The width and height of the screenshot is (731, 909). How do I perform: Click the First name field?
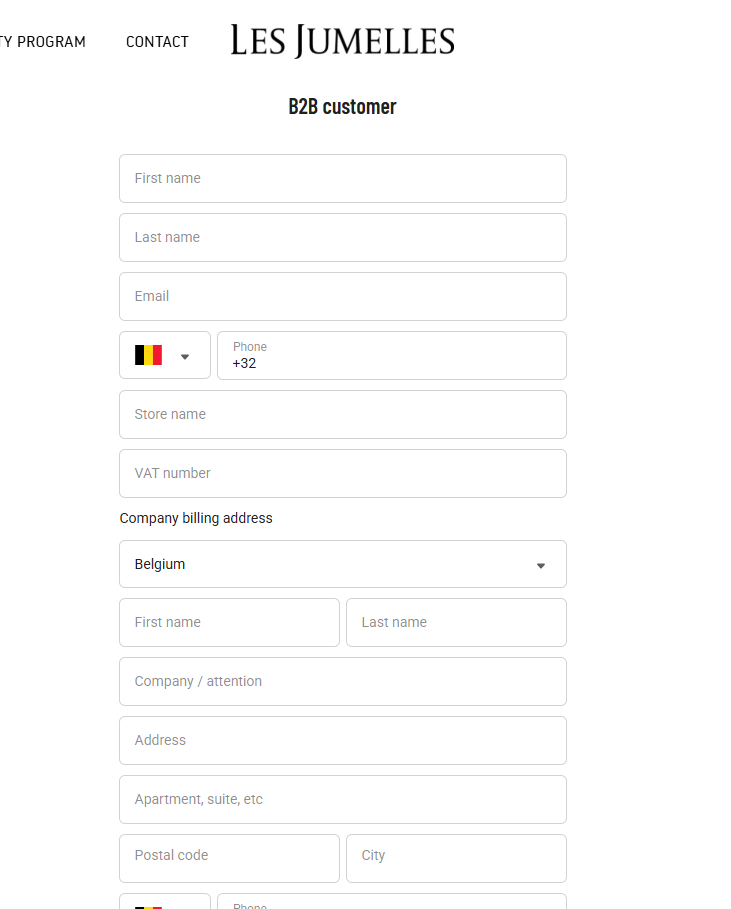tap(342, 178)
